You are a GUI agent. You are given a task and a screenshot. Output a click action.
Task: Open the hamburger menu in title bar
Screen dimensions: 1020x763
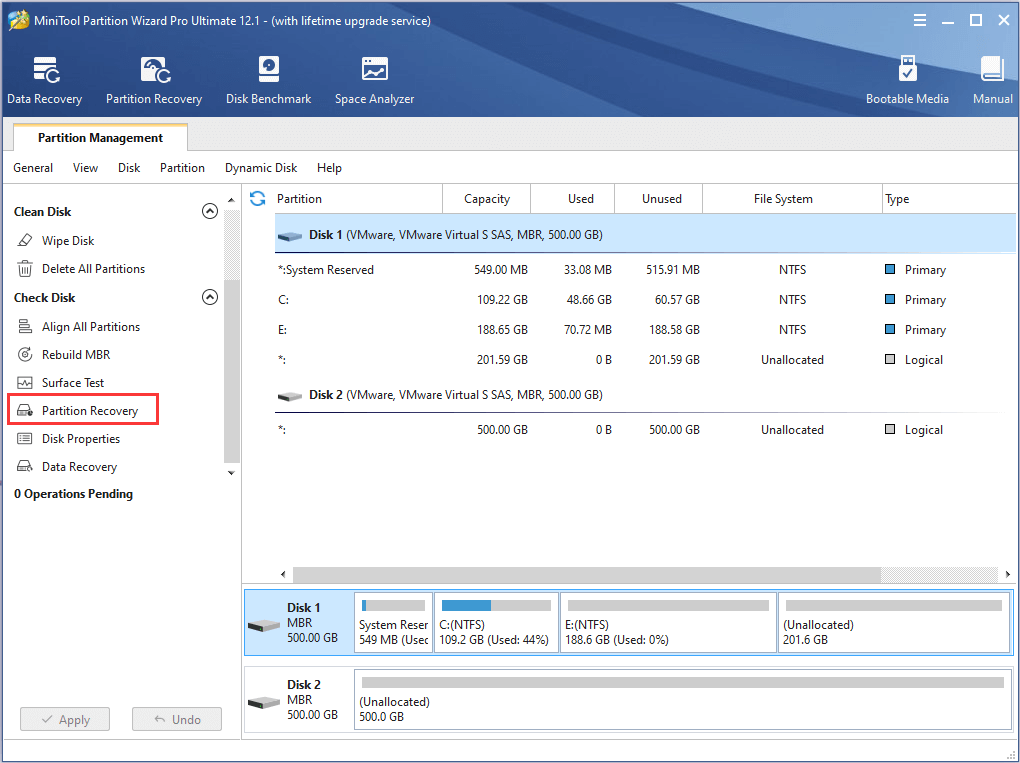point(920,21)
